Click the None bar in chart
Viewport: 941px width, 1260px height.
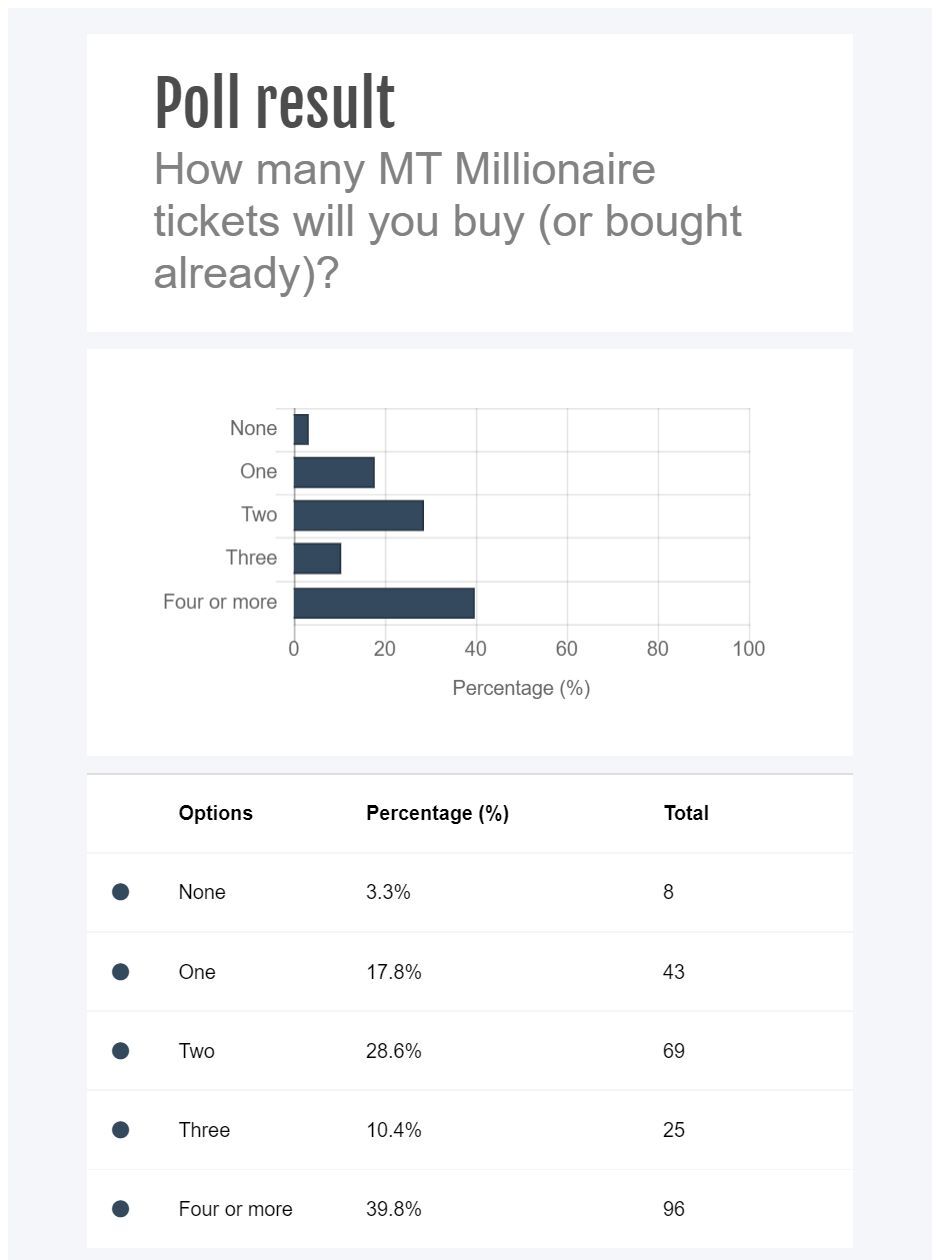(301, 429)
